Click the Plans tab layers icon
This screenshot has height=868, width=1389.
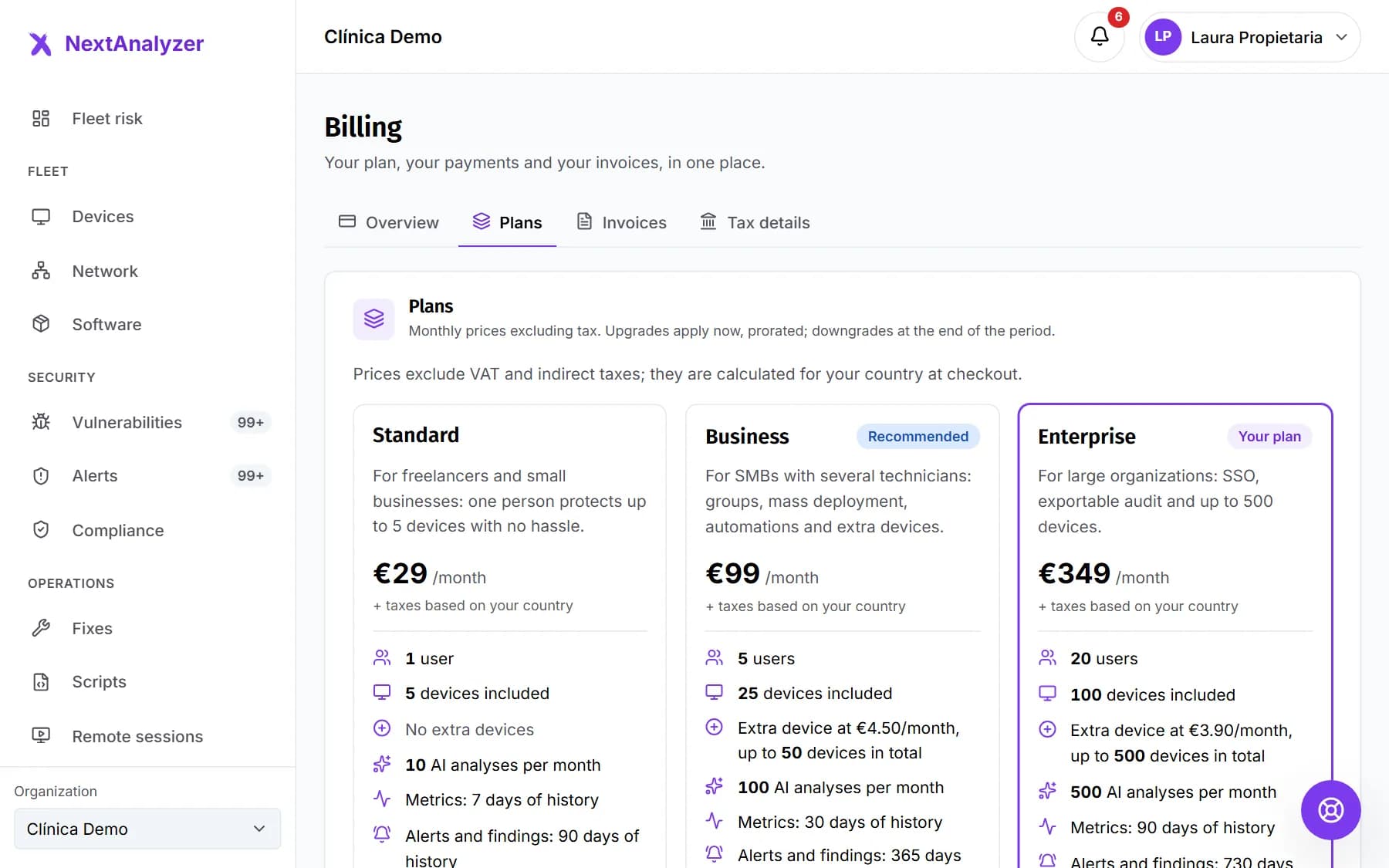(482, 221)
